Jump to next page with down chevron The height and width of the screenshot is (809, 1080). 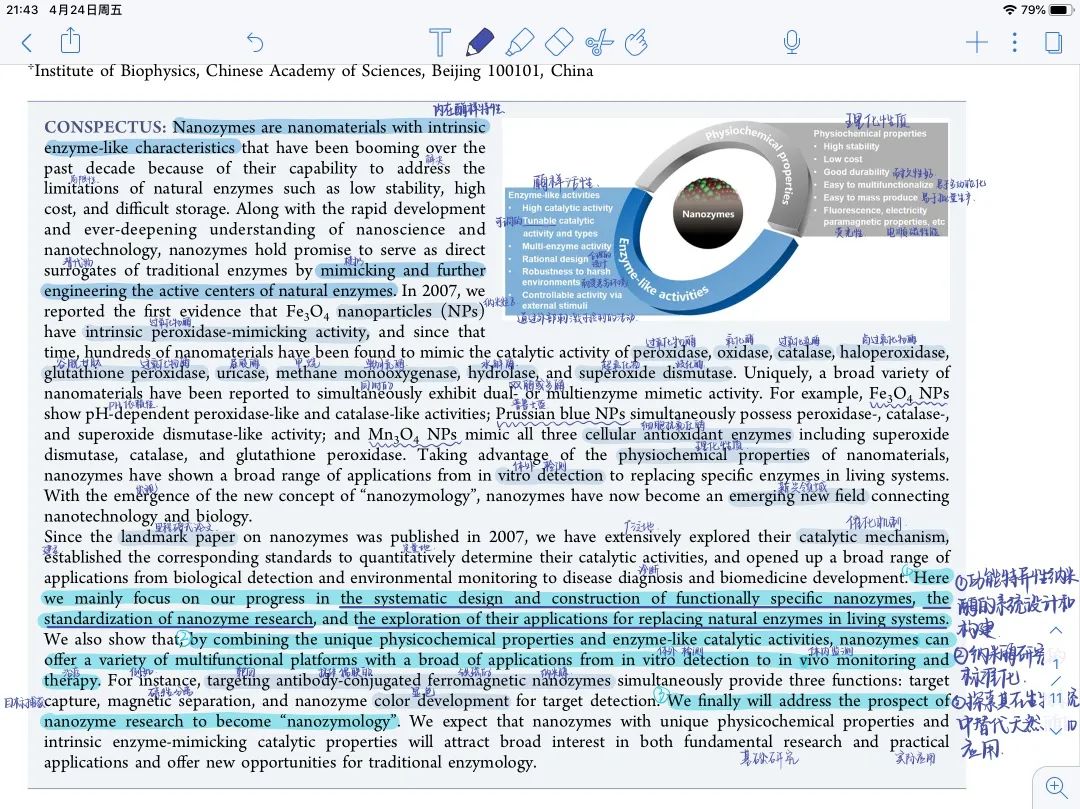[x=1055, y=730]
